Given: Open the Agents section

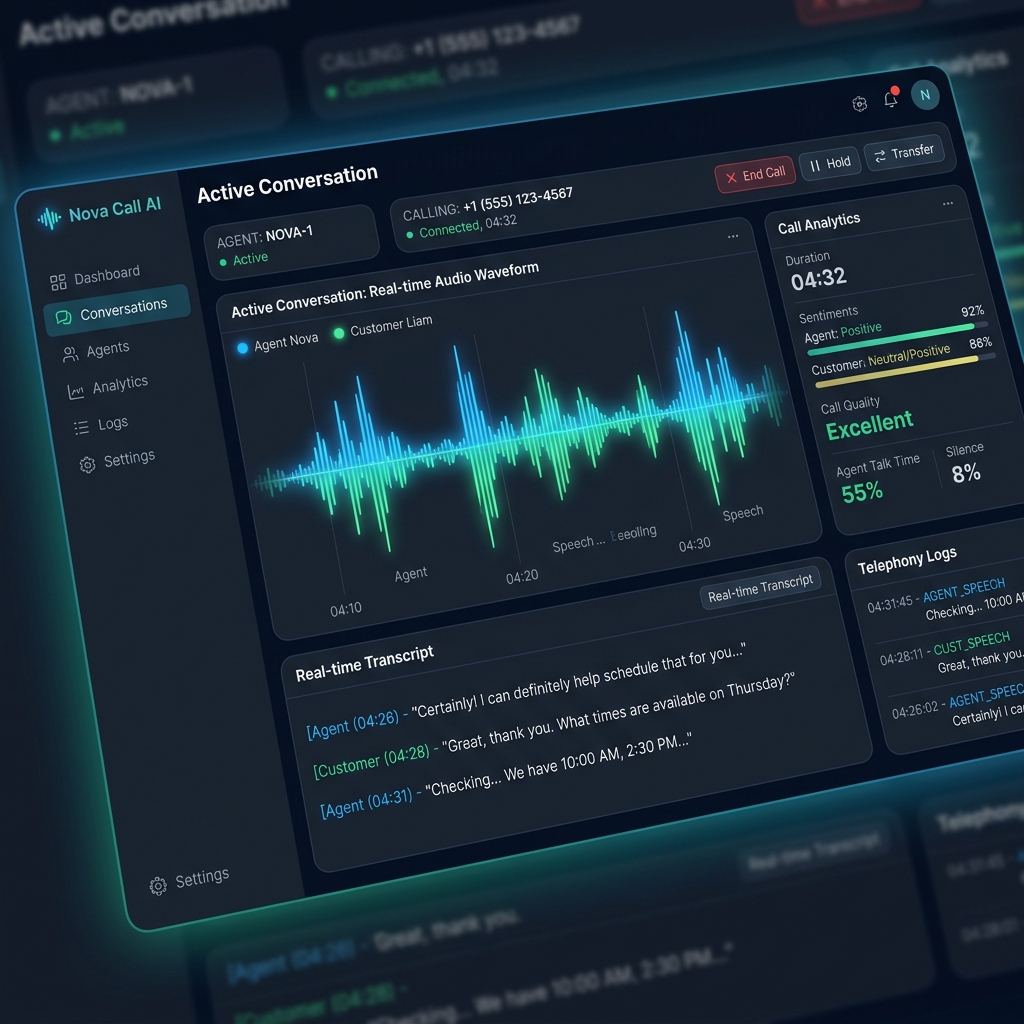Looking at the screenshot, I should click(x=96, y=351).
